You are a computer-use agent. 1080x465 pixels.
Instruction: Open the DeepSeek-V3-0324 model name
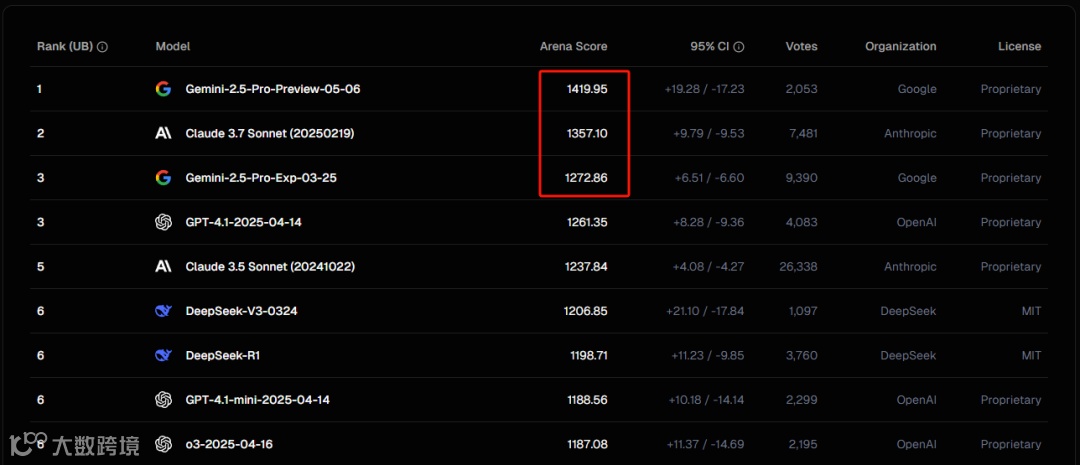[x=241, y=311]
